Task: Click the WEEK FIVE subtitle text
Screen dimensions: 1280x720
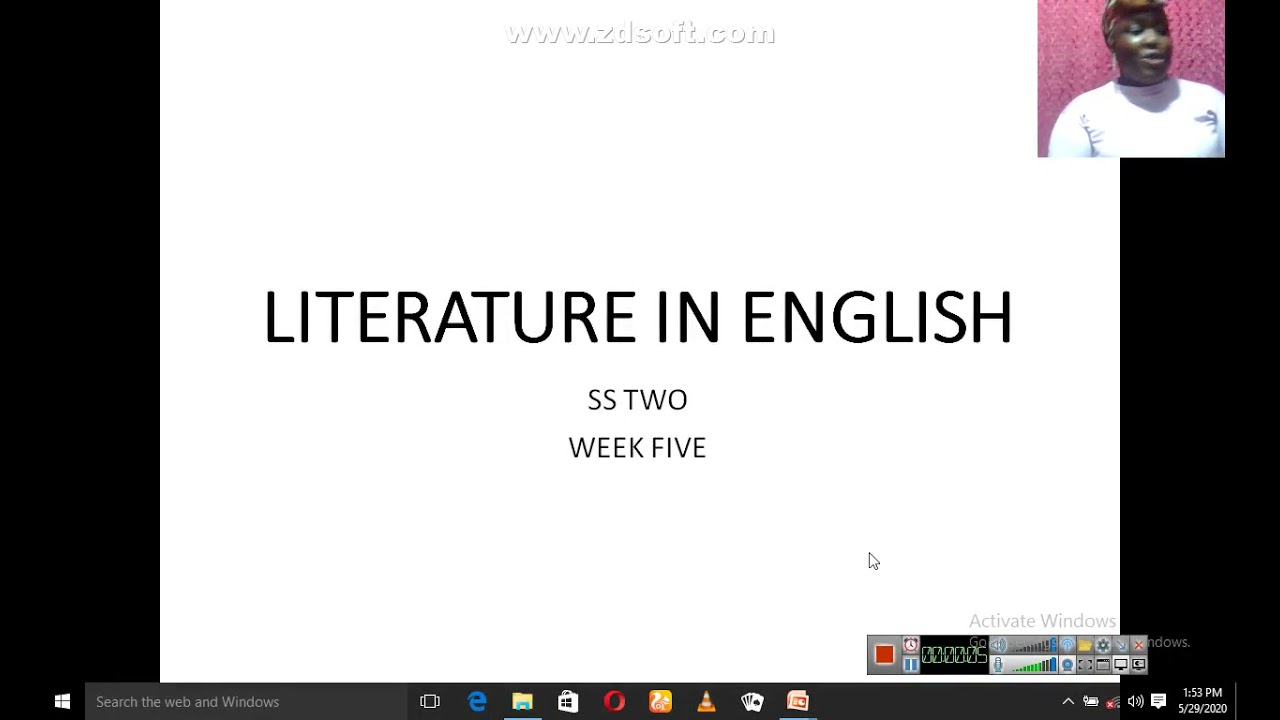Action: click(x=637, y=447)
